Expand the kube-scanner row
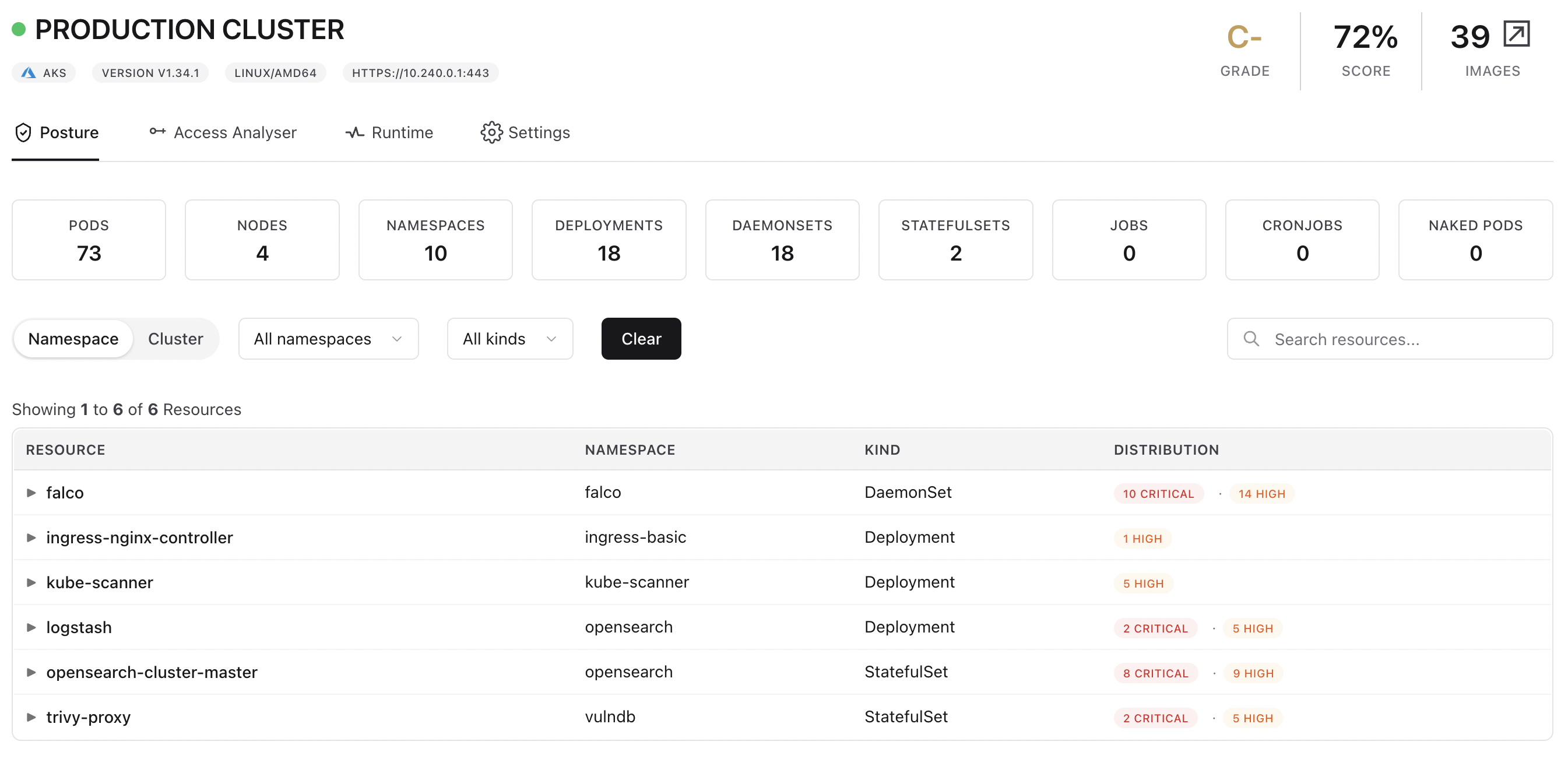The width and height of the screenshot is (1568, 759). tap(31, 582)
